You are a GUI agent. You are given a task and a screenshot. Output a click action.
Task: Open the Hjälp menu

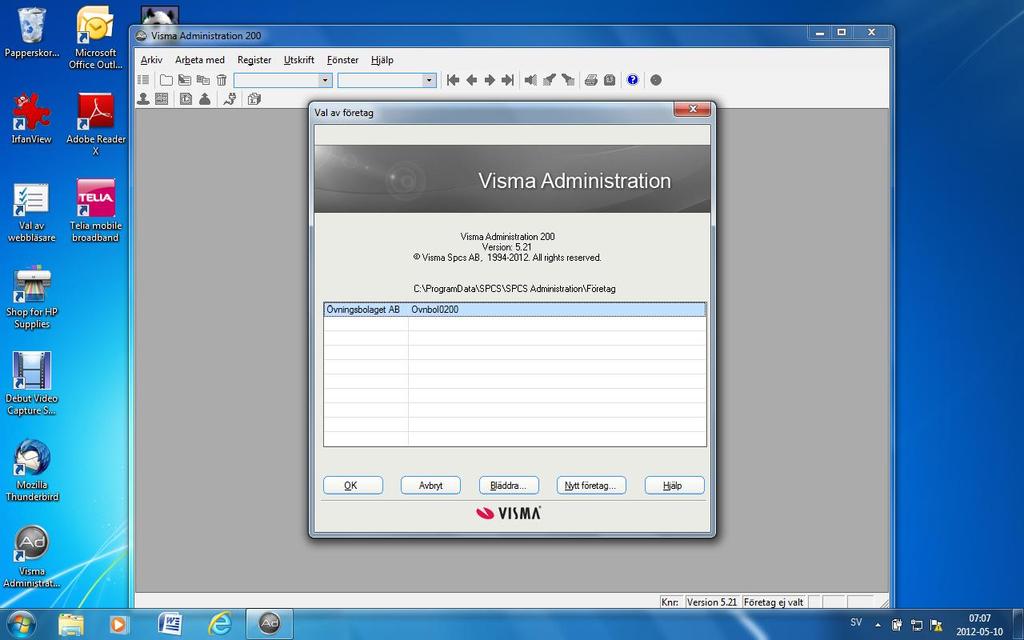(382, 59)
